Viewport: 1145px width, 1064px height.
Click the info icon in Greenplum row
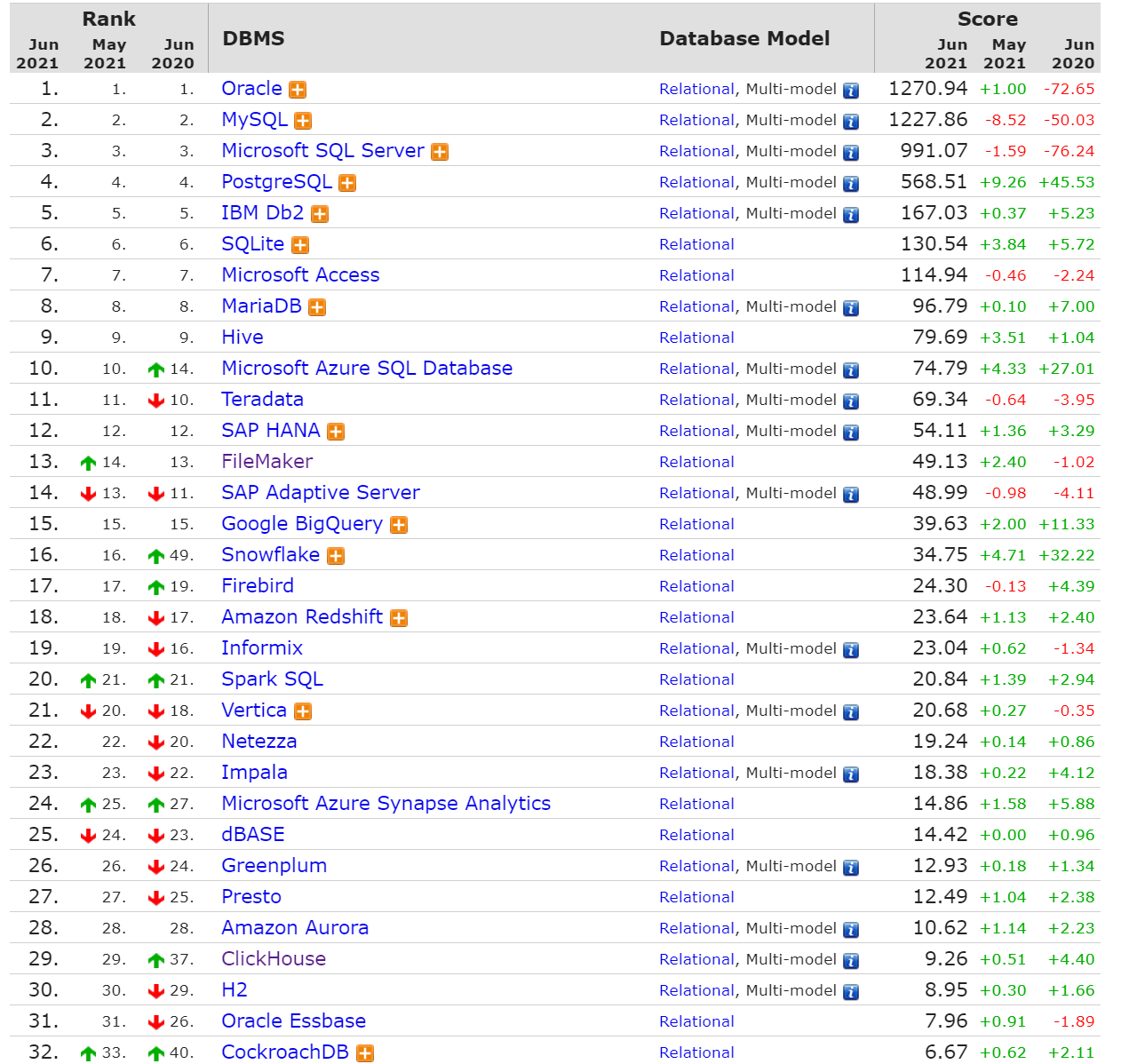click(851, 868)
